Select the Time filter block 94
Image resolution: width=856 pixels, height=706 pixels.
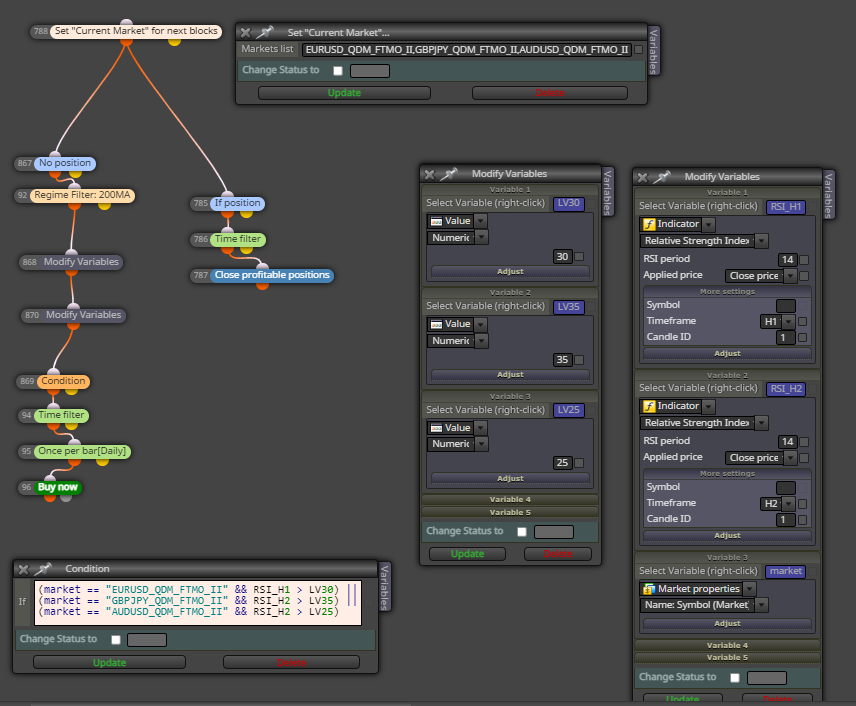pyautogui.click(x=61, y=415)
